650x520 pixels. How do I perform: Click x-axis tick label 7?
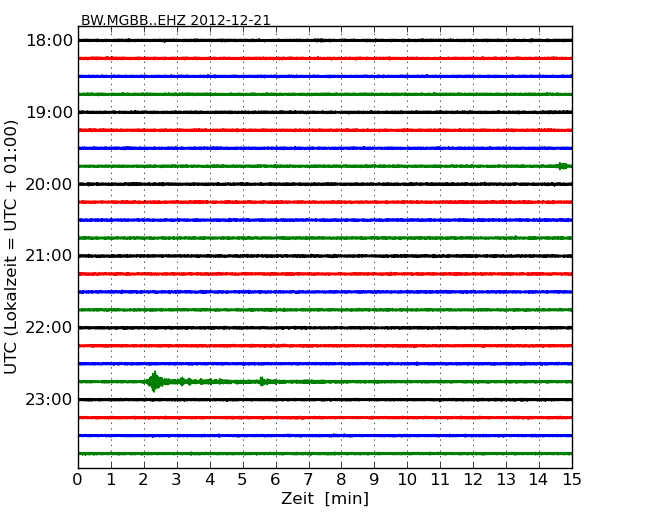308,480
